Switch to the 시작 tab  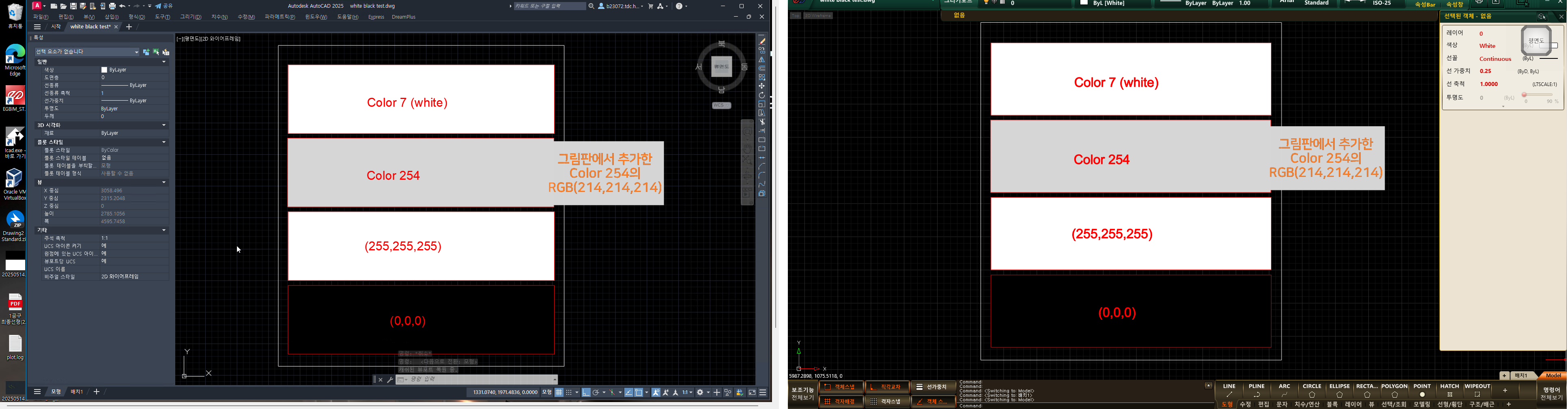point(56,27)
